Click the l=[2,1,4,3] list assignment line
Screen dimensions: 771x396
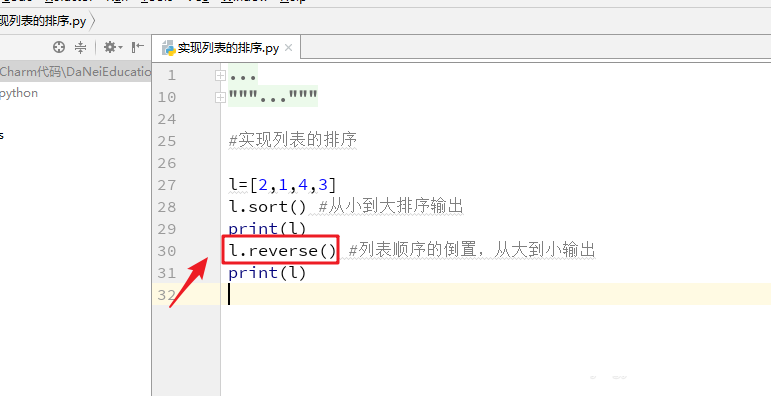click(282, 185)
